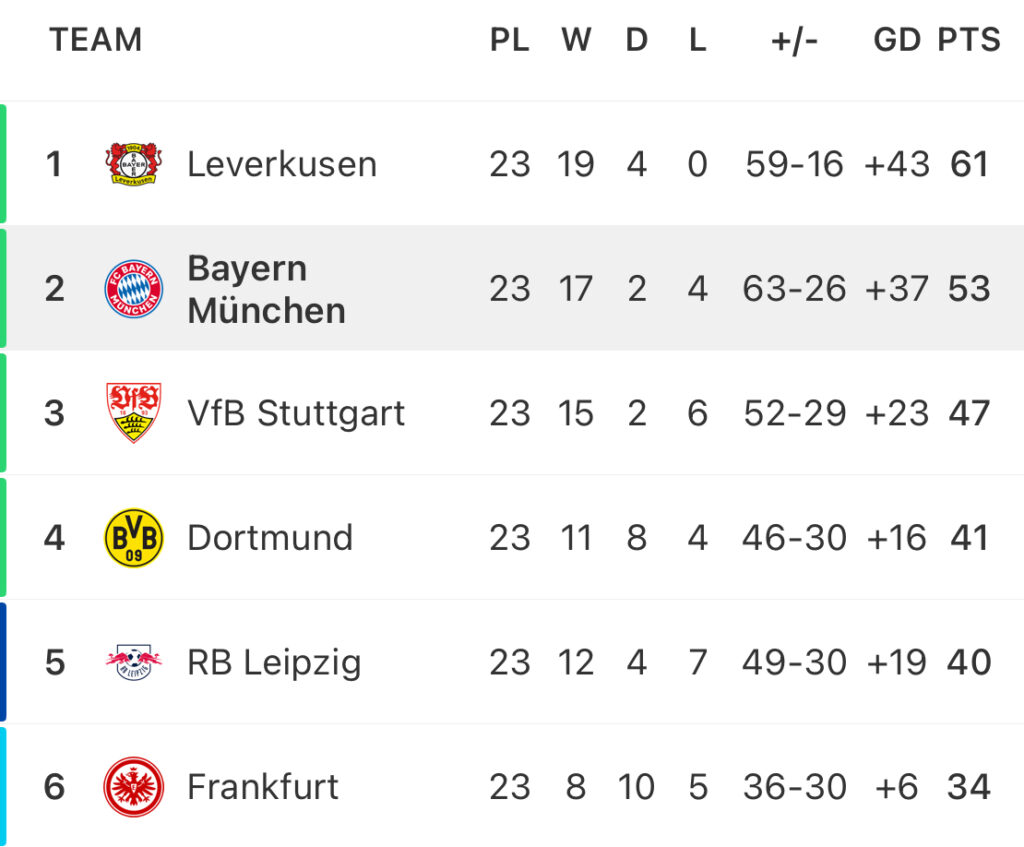Screen dimensions: 1024x847
Task: Tap the Dortmund BVB logo
Action: pyautogui.click(x=134, y=537)
